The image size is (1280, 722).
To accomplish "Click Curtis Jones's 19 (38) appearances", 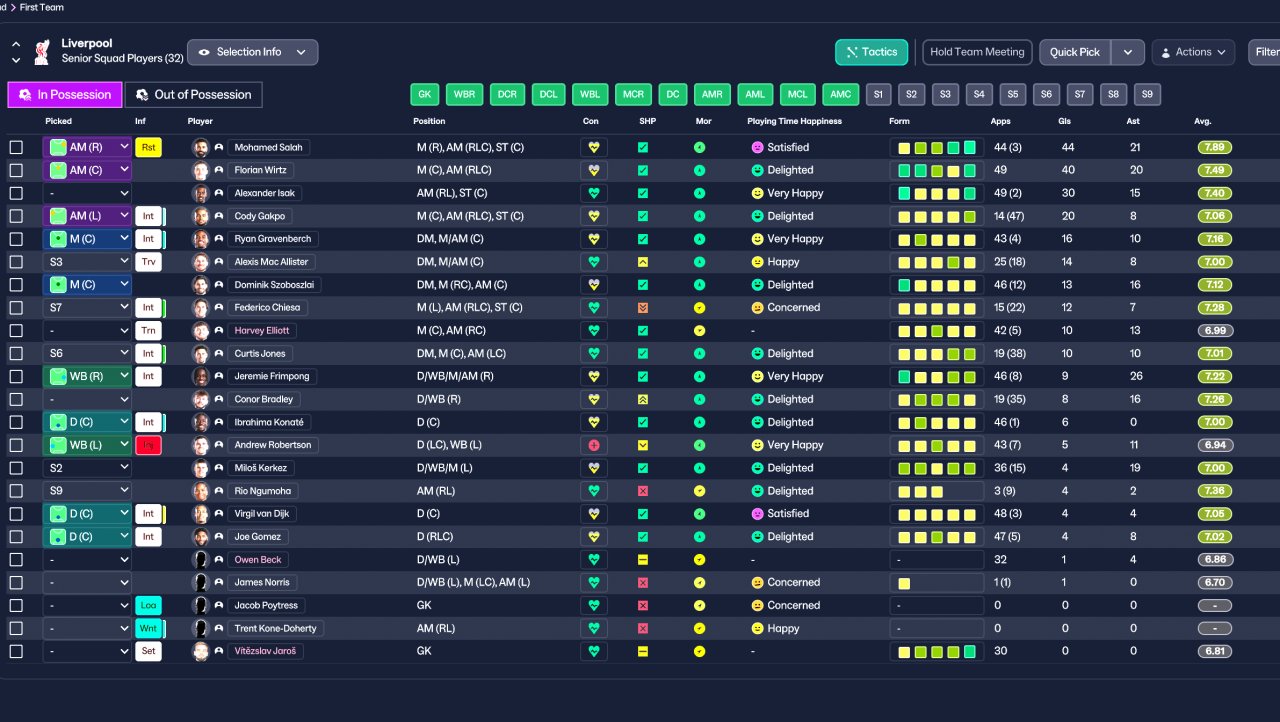I will click(1011, 353).
